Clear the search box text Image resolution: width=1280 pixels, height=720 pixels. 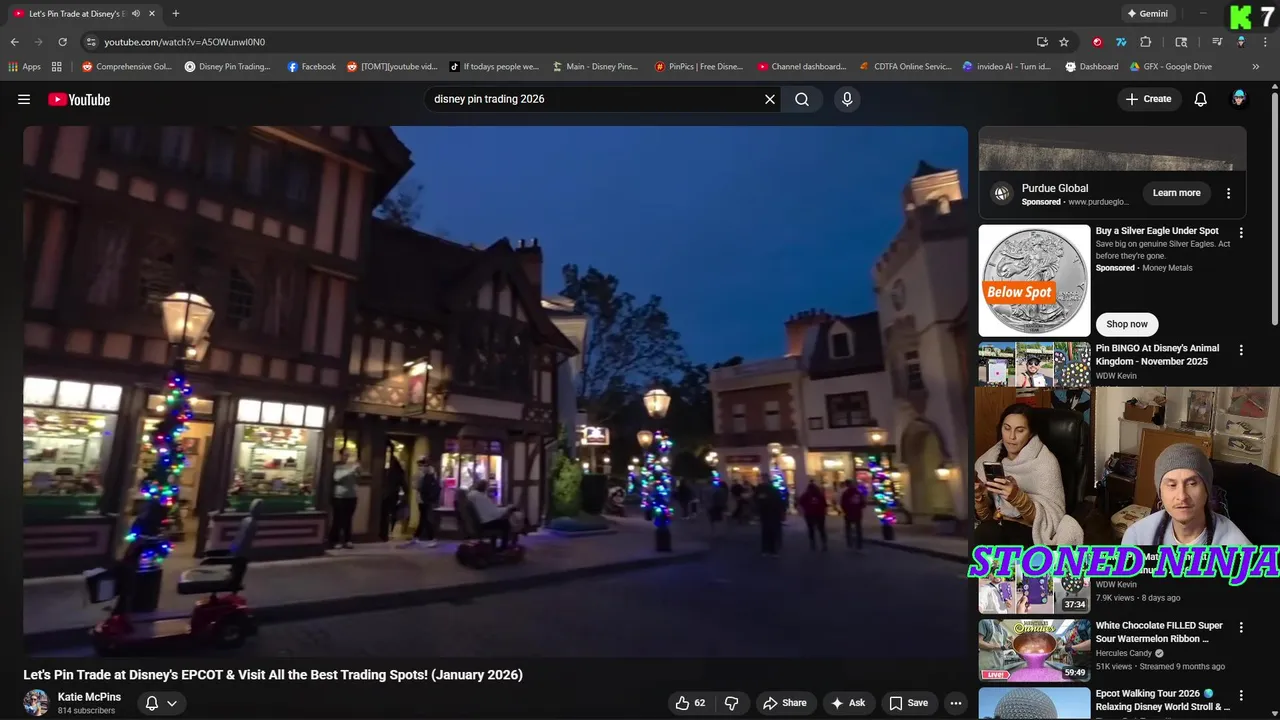point(770,99)
